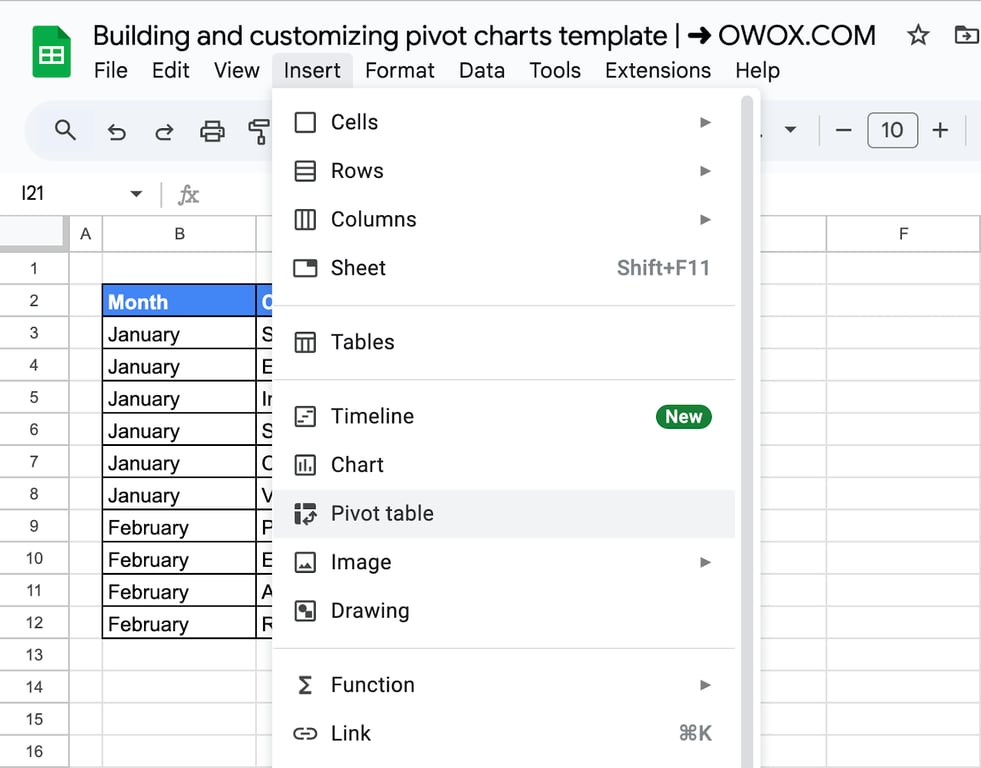Click the chain Link icon

[305, 734]
